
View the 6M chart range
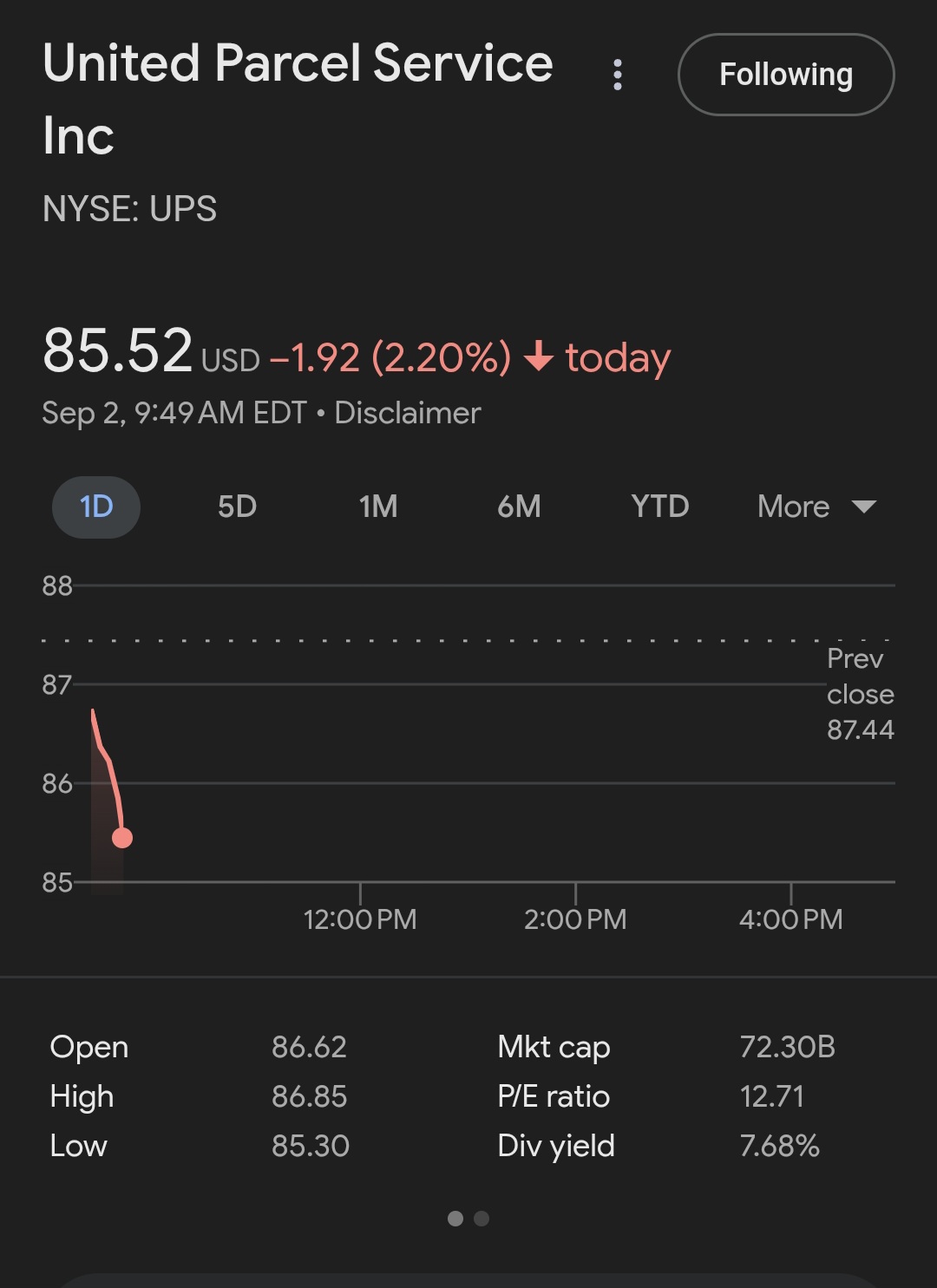click(x=519, y=507)
